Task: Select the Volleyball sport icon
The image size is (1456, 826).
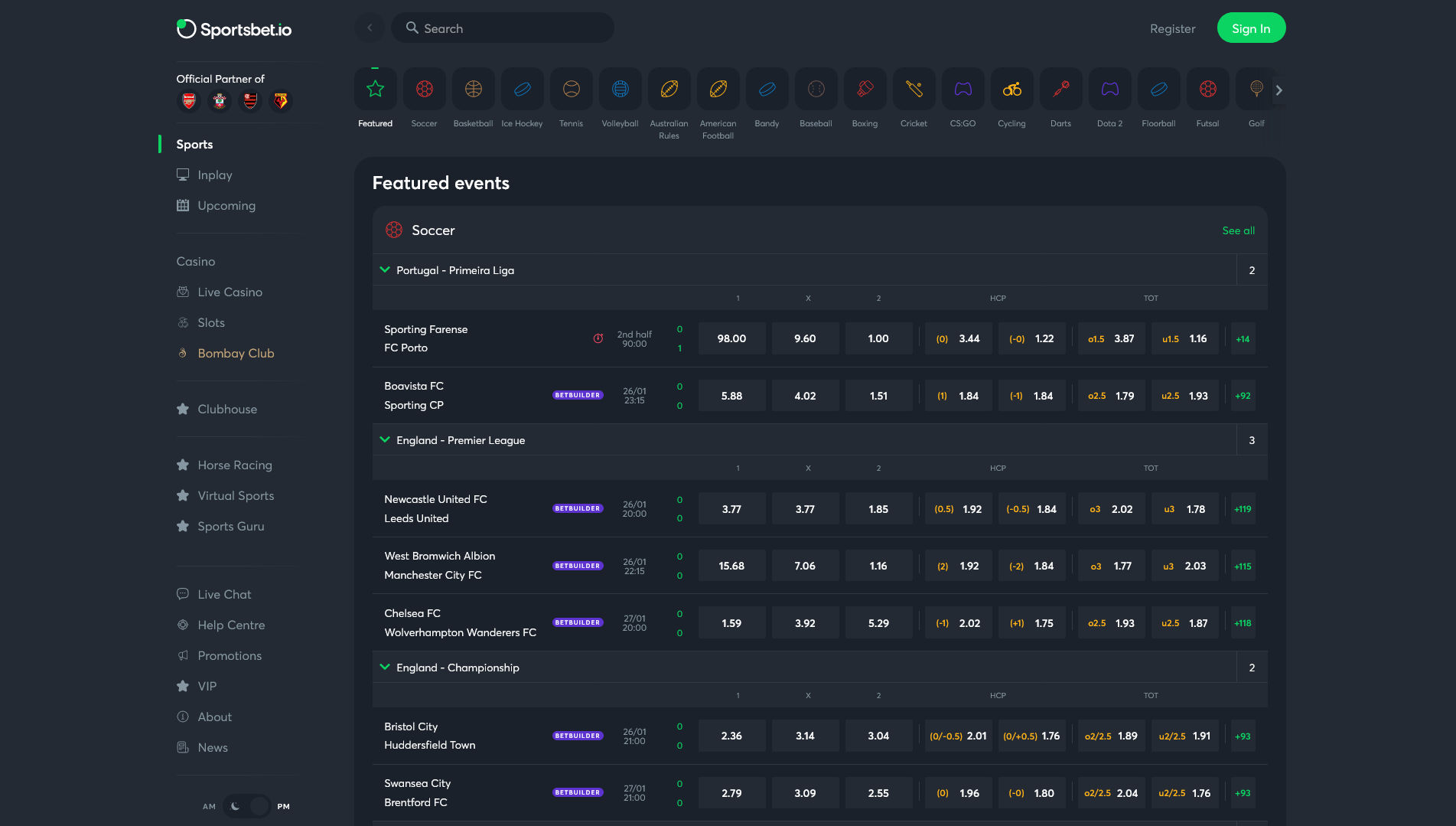Action: pos(620,90)
